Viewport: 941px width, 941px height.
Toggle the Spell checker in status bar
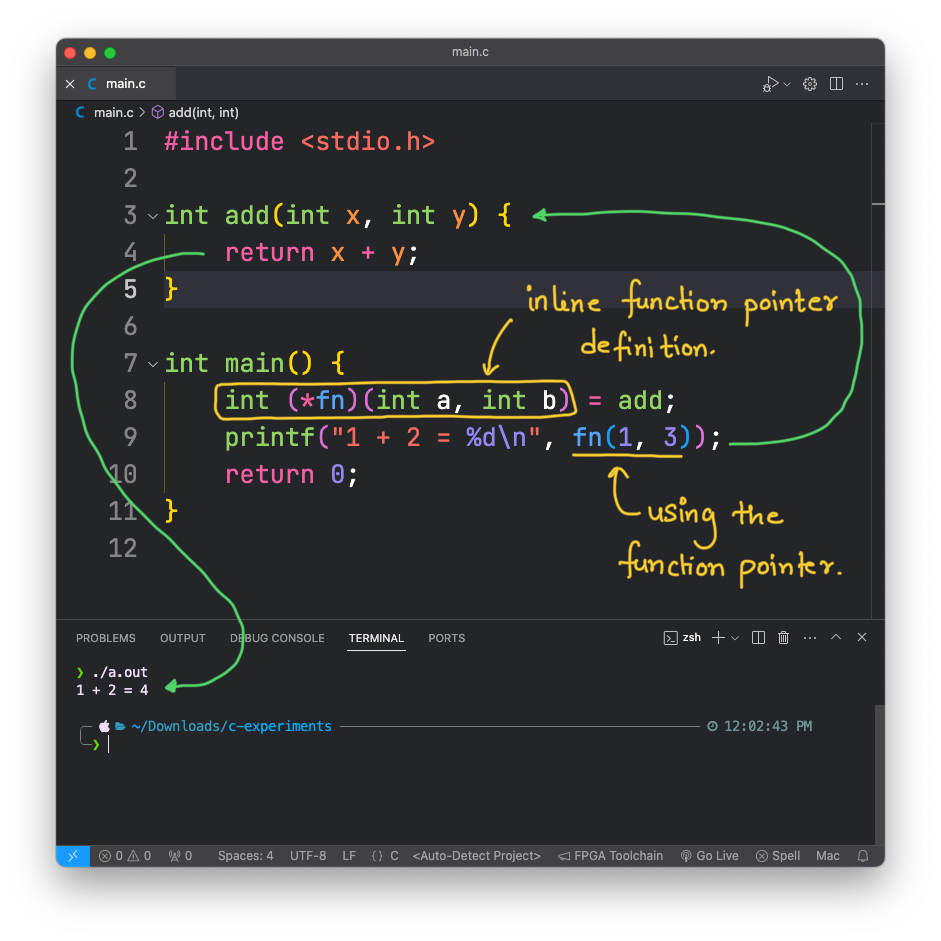point(778,856)
